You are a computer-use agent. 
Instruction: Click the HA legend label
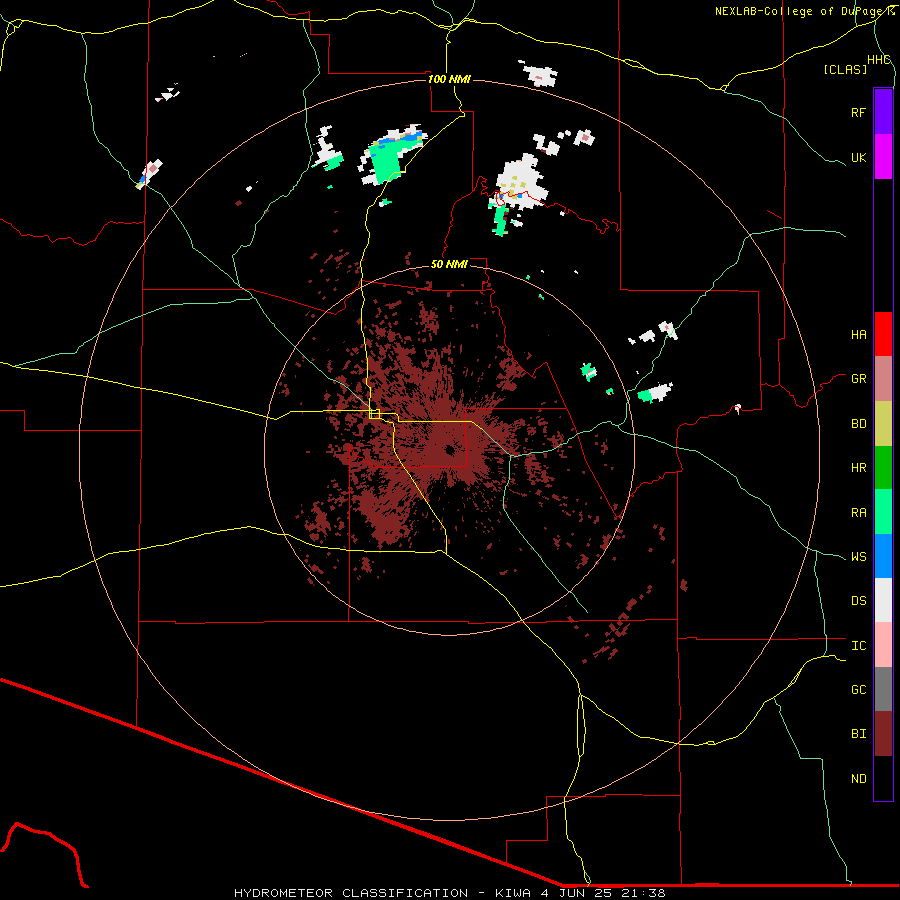(858, 334)
